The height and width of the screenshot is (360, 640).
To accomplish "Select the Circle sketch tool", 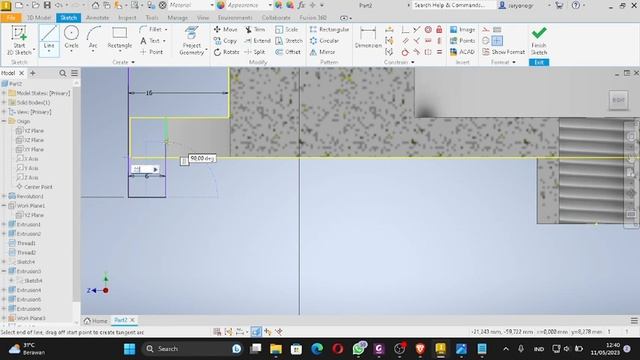I will tap(71, 38).
